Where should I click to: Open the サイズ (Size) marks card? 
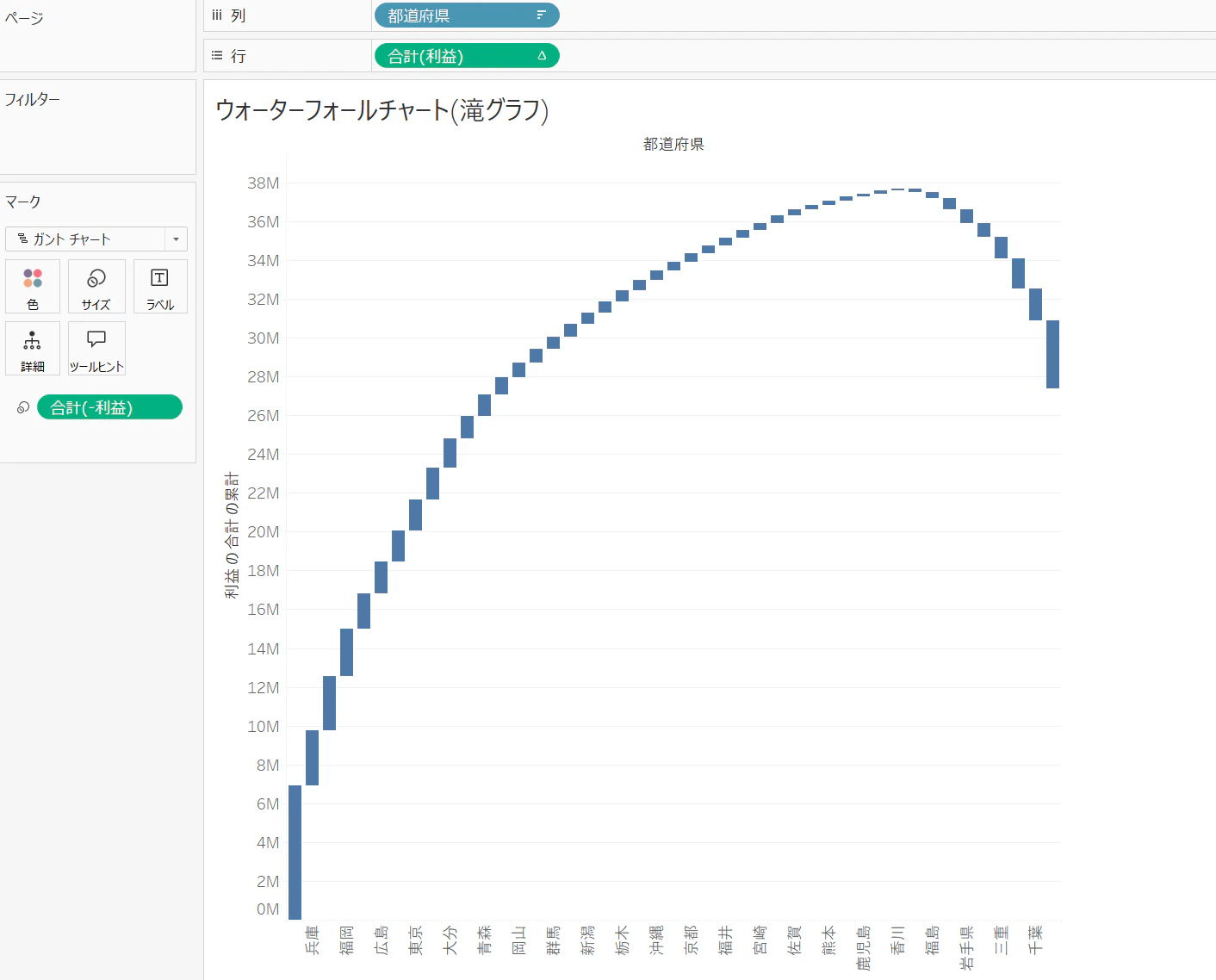[96, 286]
